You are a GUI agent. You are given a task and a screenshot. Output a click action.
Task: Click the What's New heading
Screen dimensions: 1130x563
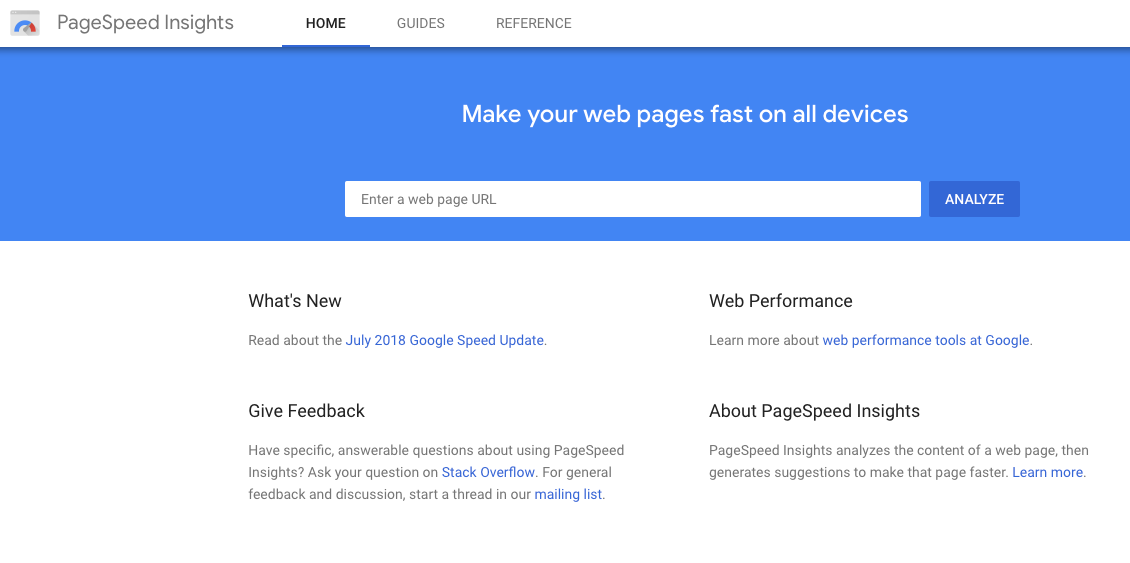[295, 301]
